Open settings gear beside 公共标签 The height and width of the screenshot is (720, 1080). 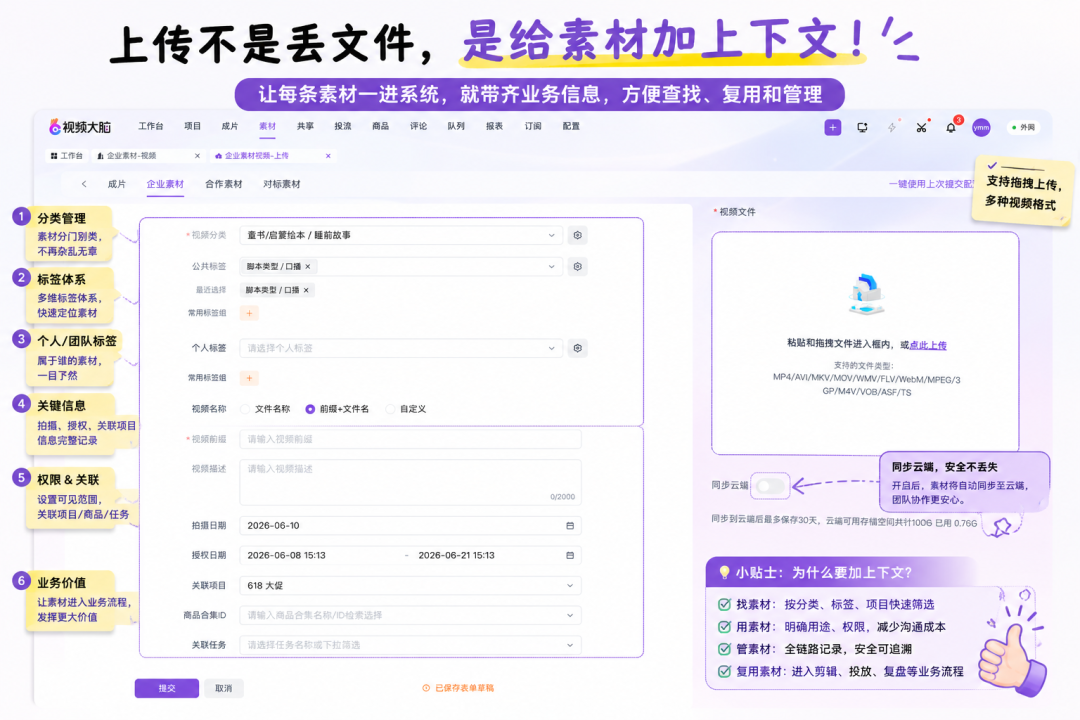(577, 267)
